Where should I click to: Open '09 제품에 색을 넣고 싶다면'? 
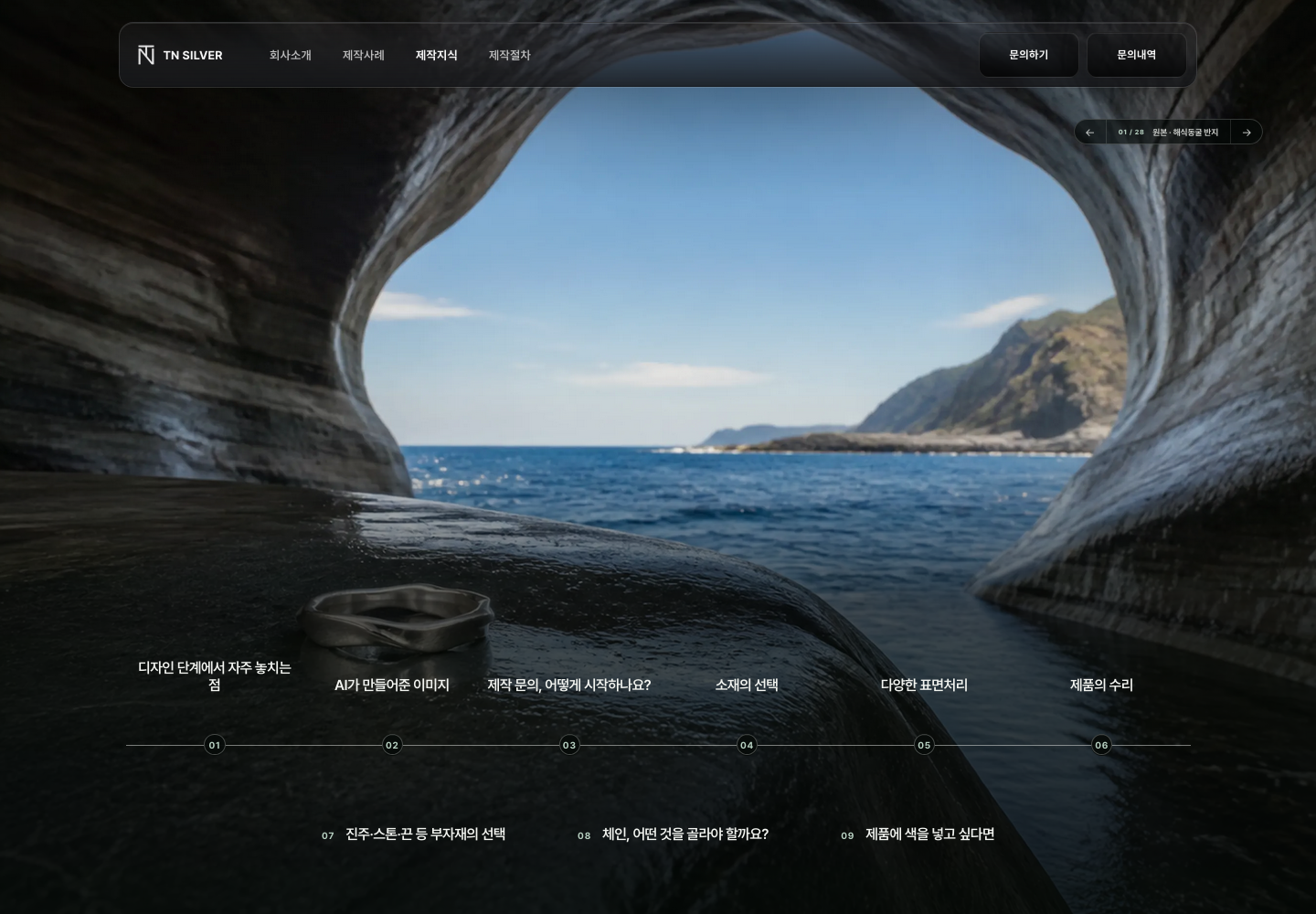point(918,834)
